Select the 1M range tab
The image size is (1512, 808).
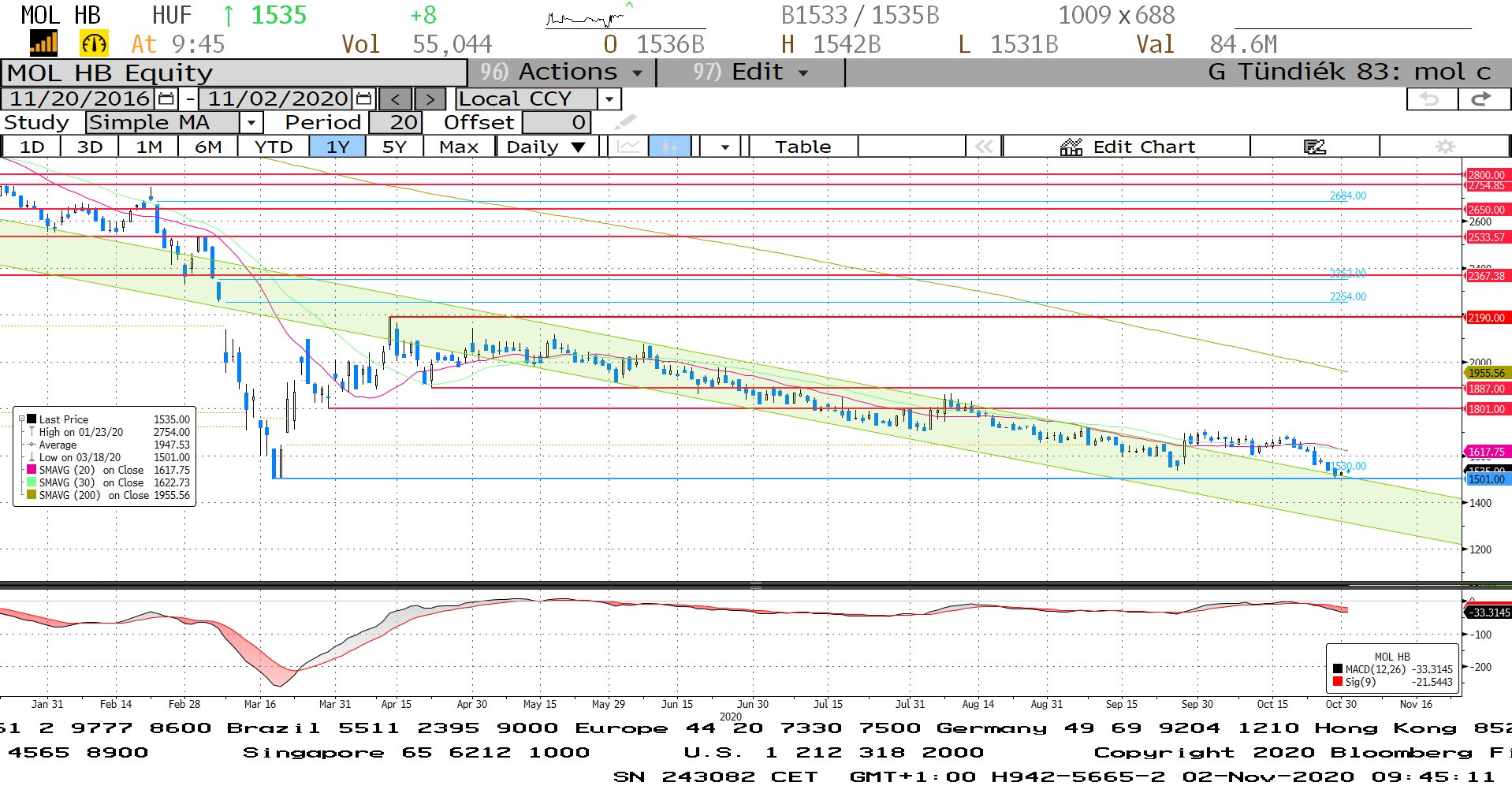click(149, 147)
